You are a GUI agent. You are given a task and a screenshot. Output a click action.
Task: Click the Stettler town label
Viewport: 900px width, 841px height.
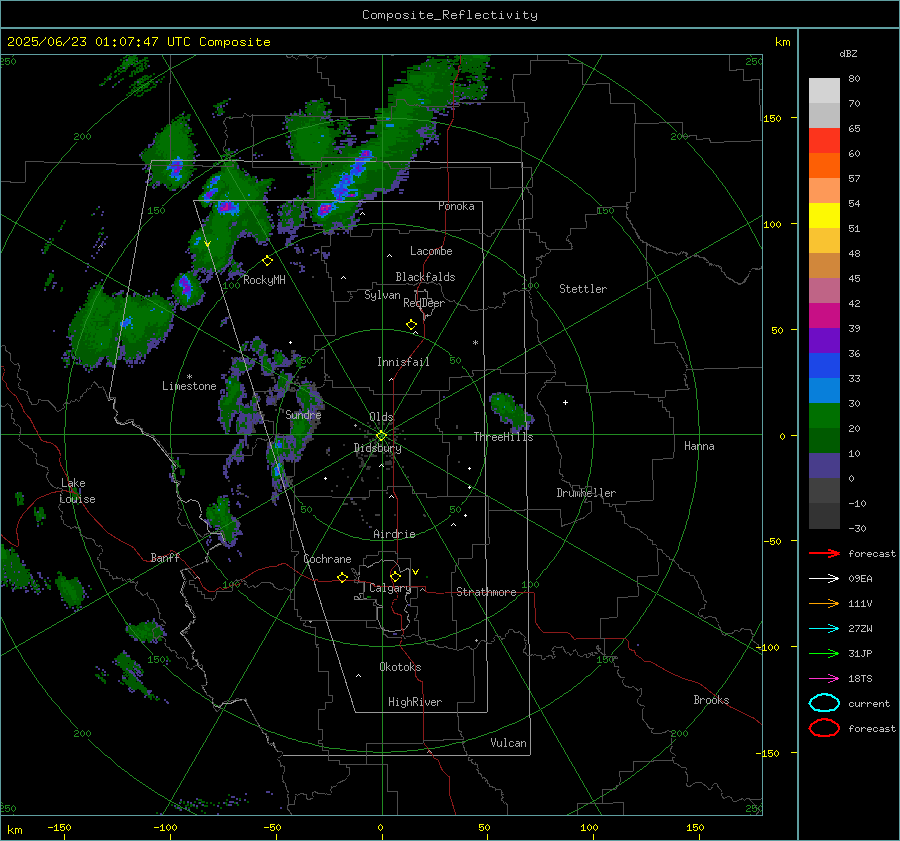tap(583, 289)
